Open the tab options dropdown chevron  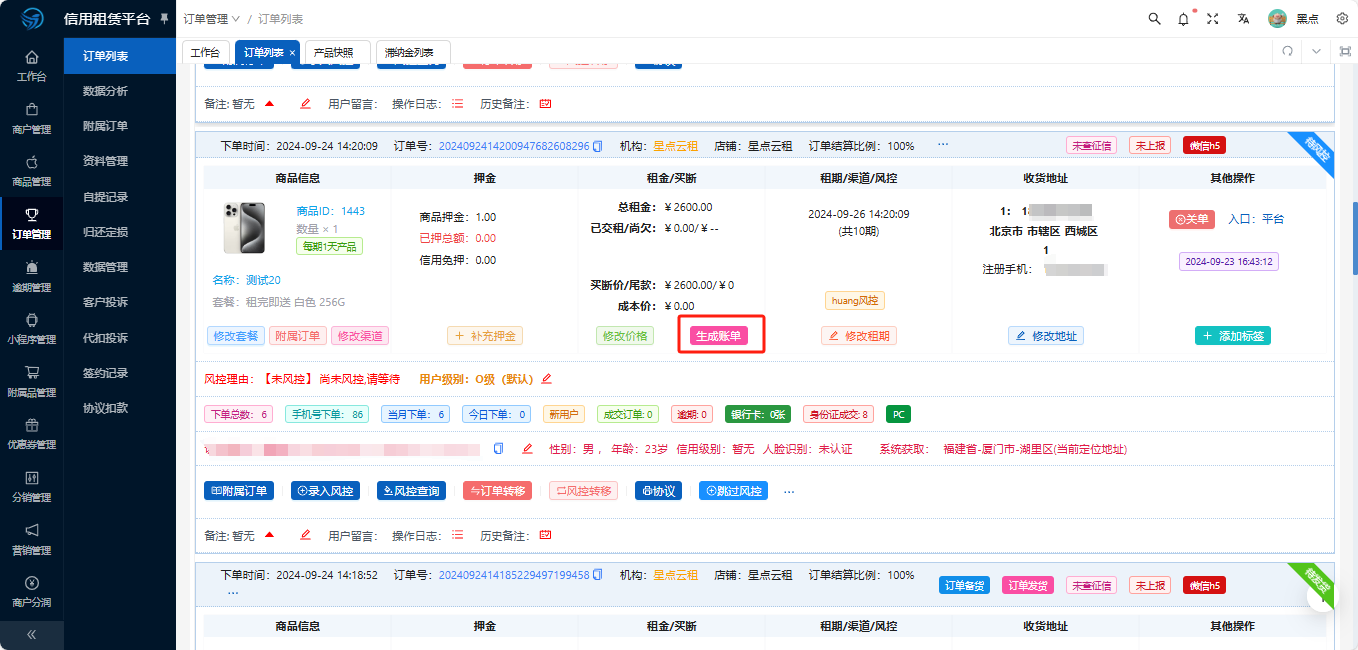coord(1316,51)
